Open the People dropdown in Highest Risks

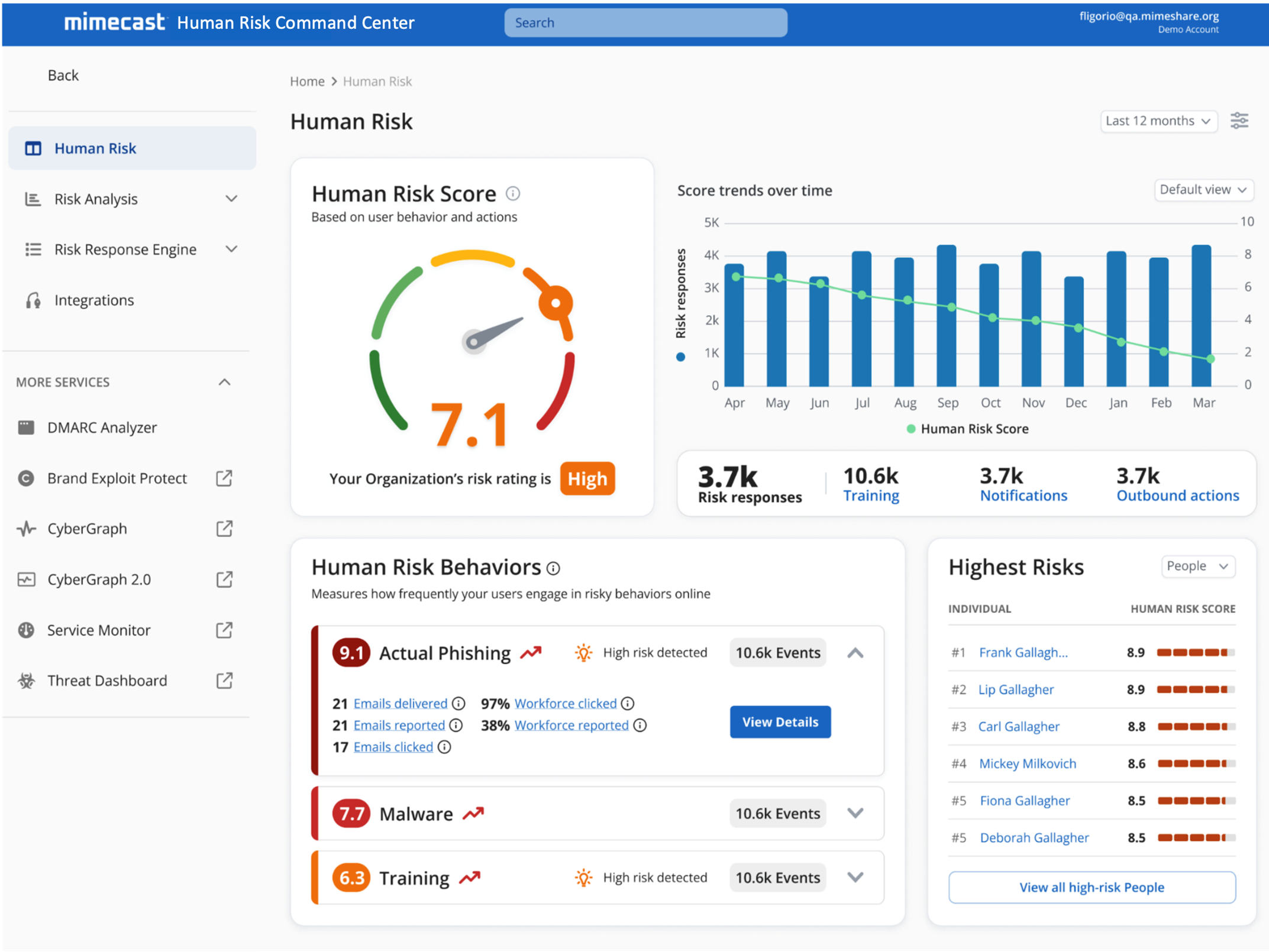[x=1198, y=566]
